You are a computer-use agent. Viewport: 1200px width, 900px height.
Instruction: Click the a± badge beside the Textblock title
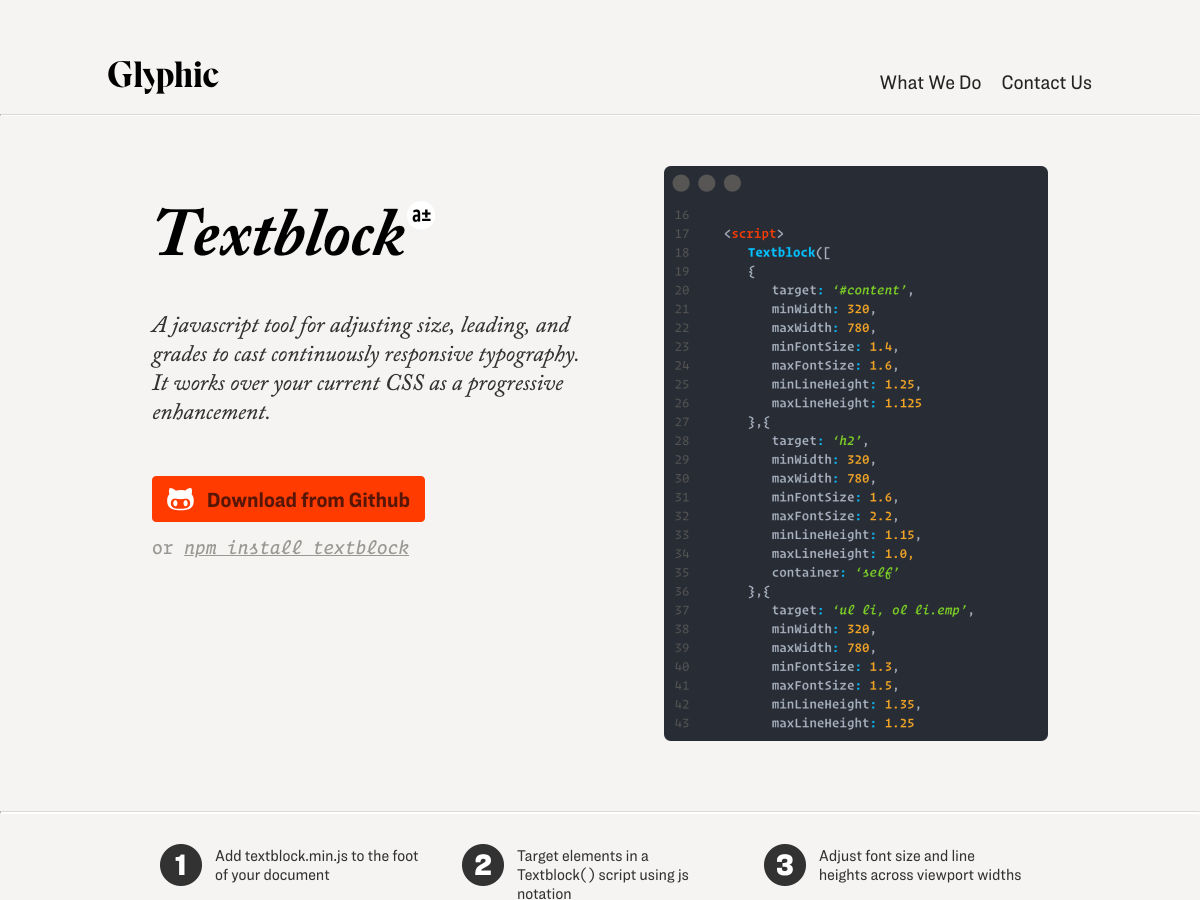pyautogui.click(x=421, y=215)
